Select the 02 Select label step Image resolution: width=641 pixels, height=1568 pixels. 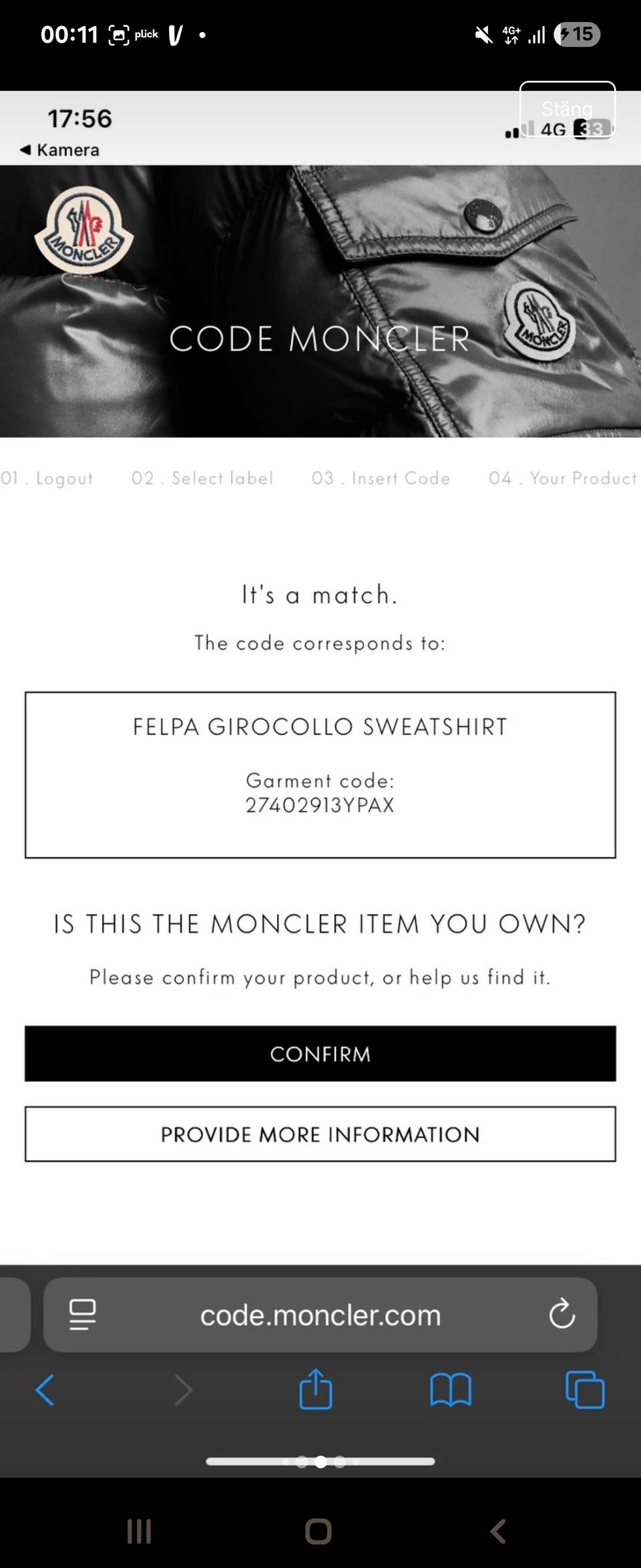[x=202, y=478]
